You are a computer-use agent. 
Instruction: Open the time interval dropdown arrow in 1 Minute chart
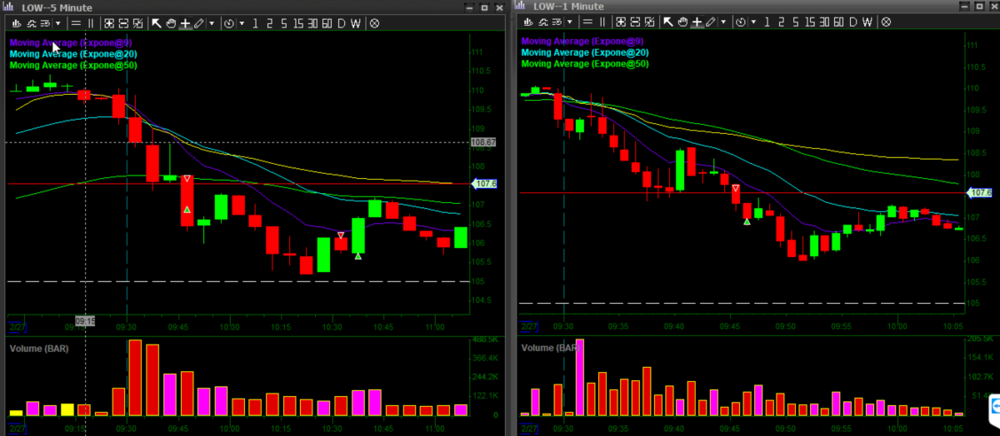pyautogui.click(x=752, y=22)
